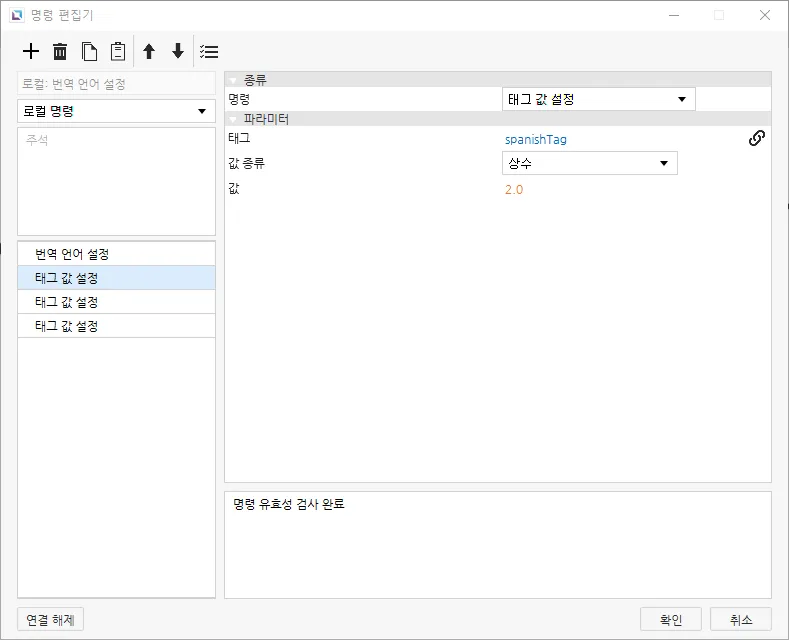Move the command up with the up arrow
The height and width of the screenshot is (640, 789).
149,51
